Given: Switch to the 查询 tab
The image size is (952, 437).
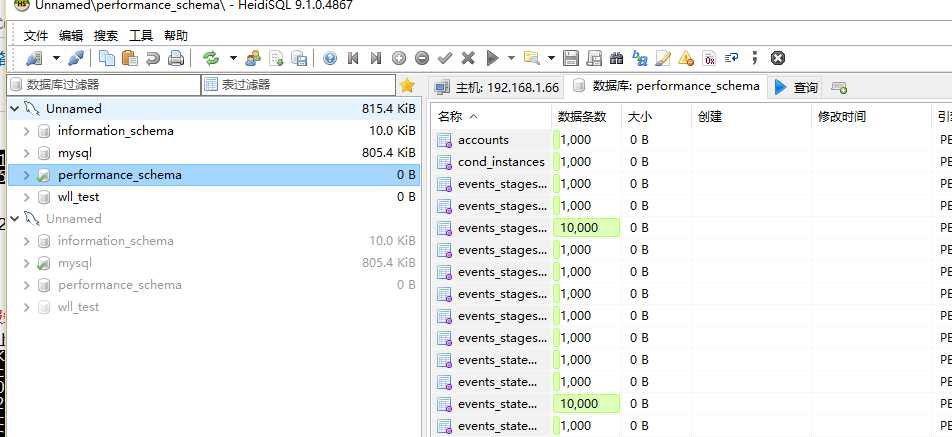Looking at the screenshot, I should pos(797,87).
